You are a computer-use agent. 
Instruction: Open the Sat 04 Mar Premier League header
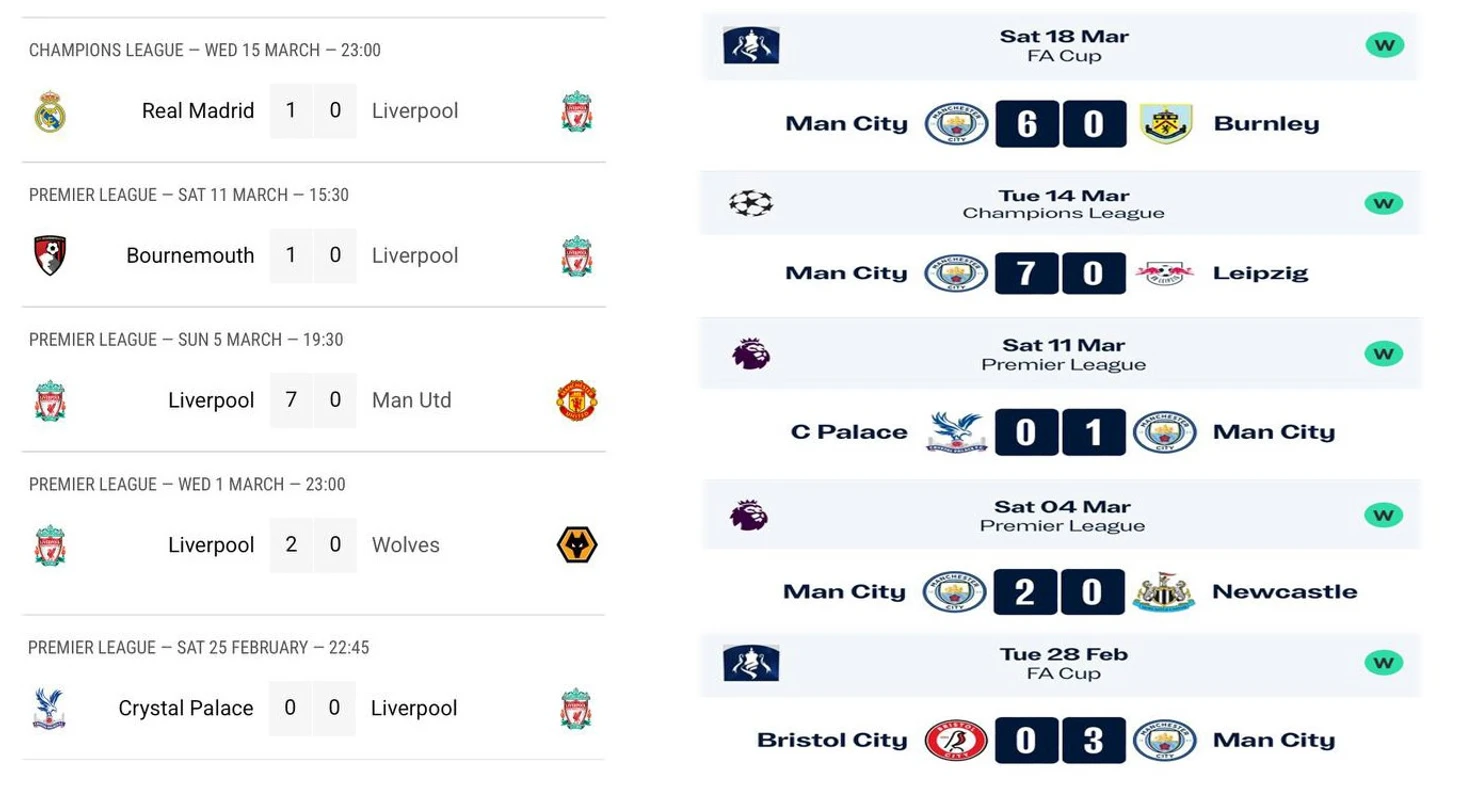point(1060,516)
